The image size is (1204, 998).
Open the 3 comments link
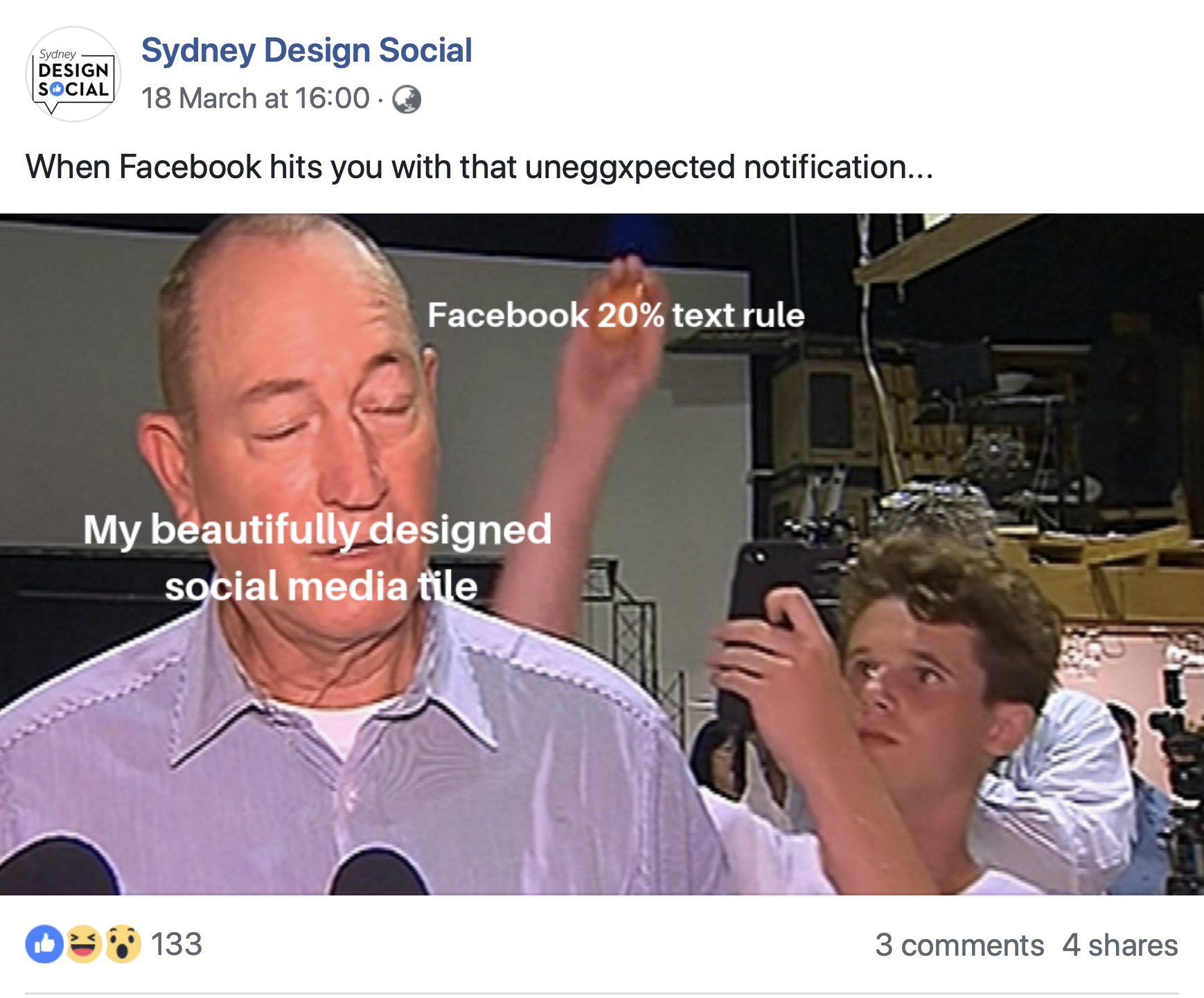pyautogui.click(x=959, y=945)
